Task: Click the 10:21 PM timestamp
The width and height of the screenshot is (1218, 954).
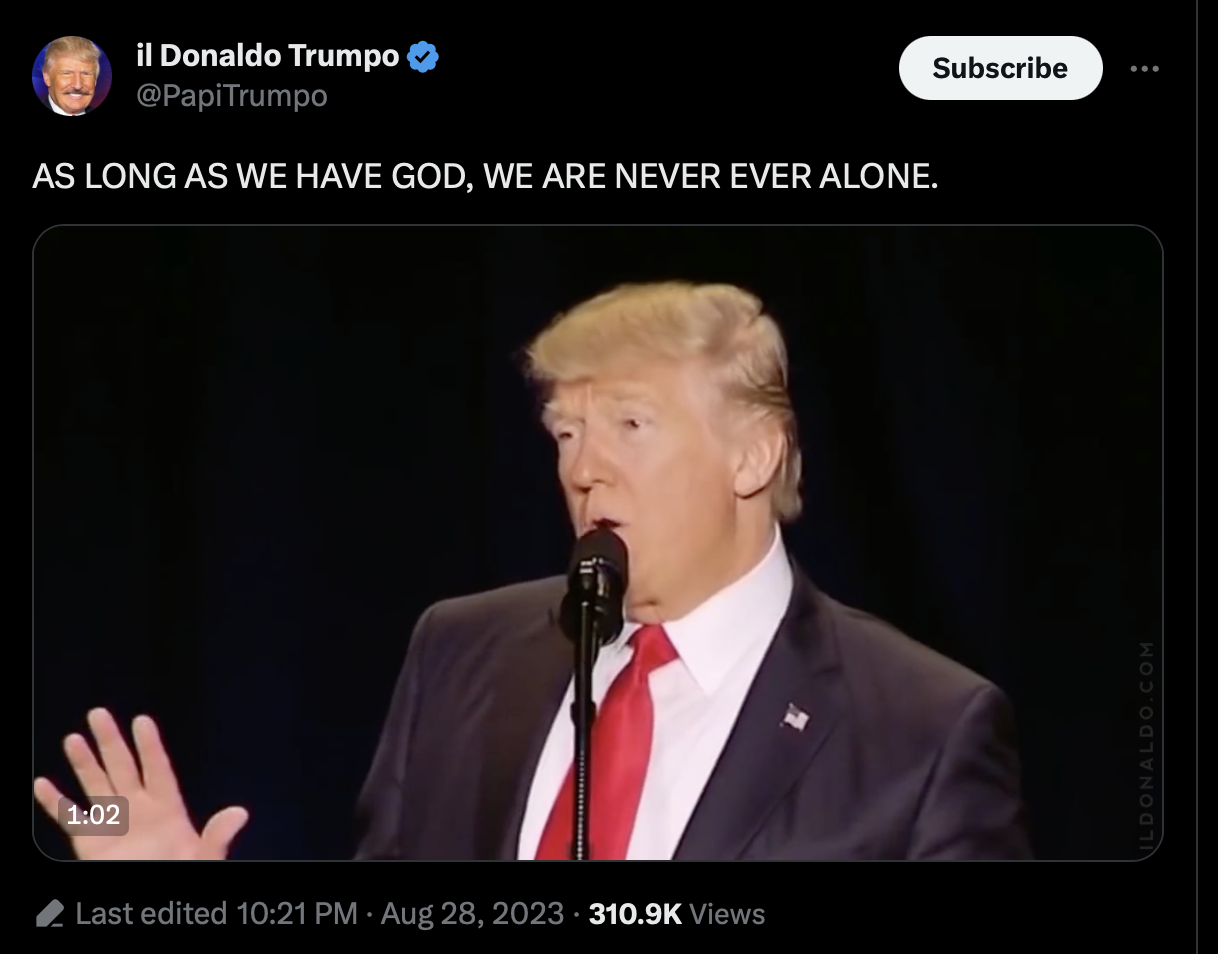Action: [297, 914]
